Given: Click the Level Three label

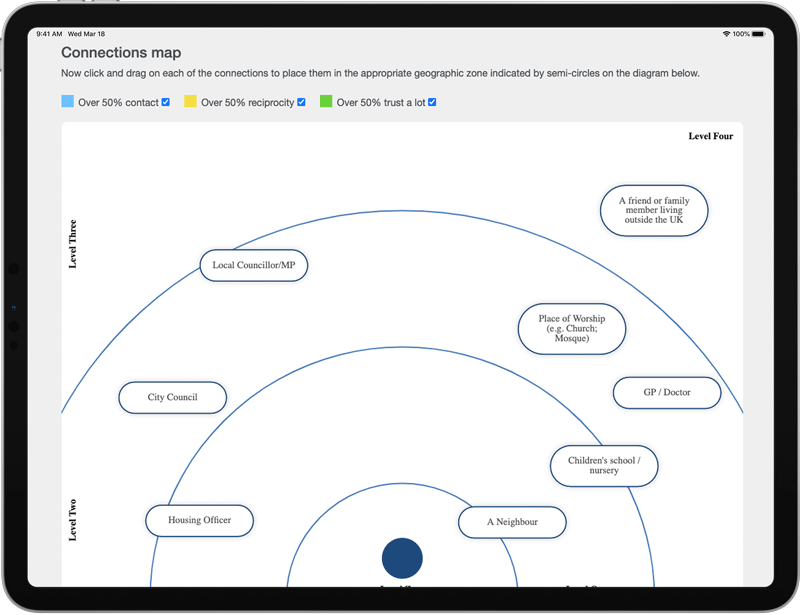Looking at the screenshot, I should (72, 244).
